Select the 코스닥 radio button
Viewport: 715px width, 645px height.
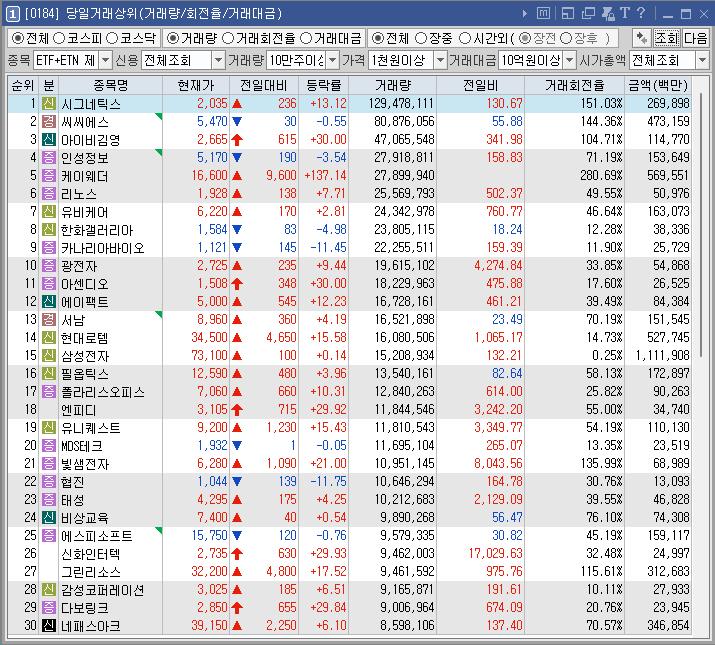[x=112, y=38]
